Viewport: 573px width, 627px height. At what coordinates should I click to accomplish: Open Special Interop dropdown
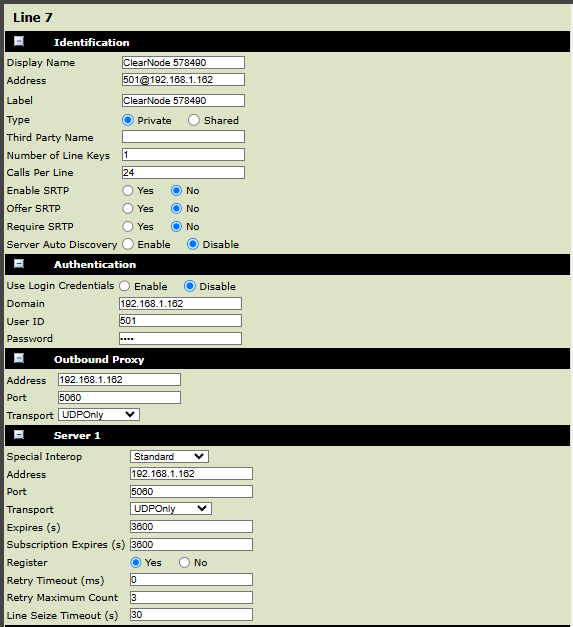(169, 456)
